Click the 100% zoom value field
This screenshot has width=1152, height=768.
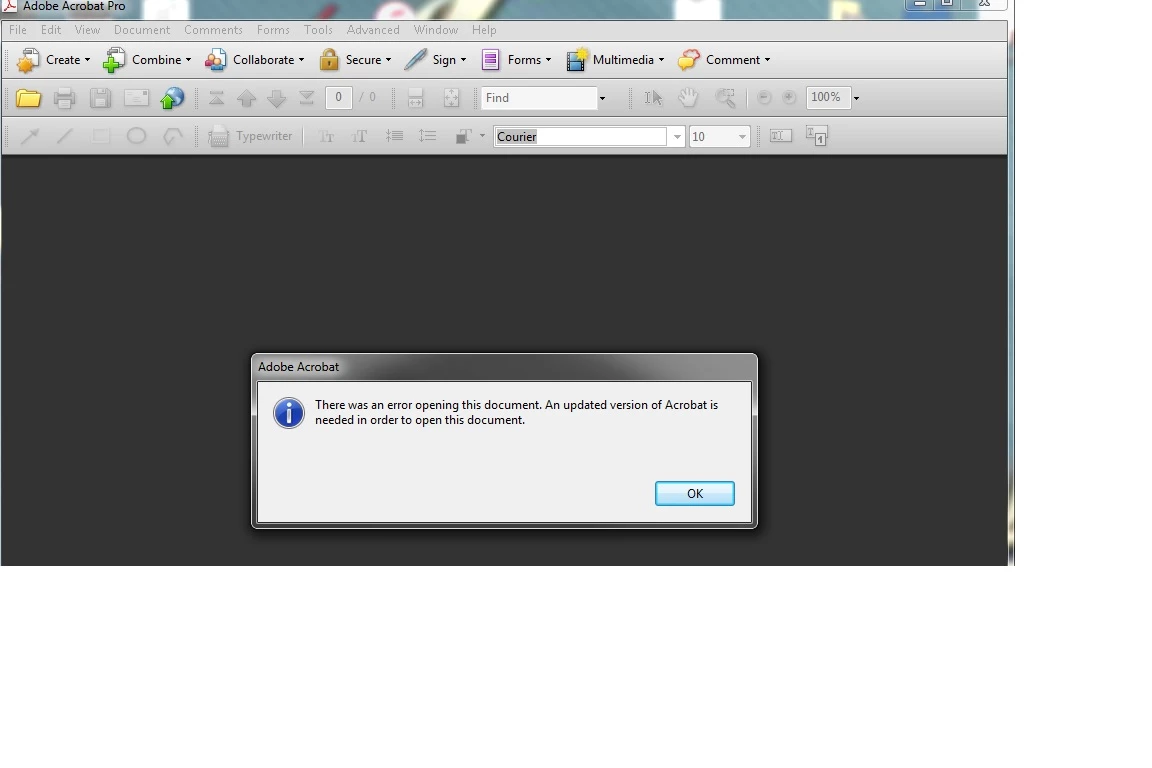pos(828,97)
